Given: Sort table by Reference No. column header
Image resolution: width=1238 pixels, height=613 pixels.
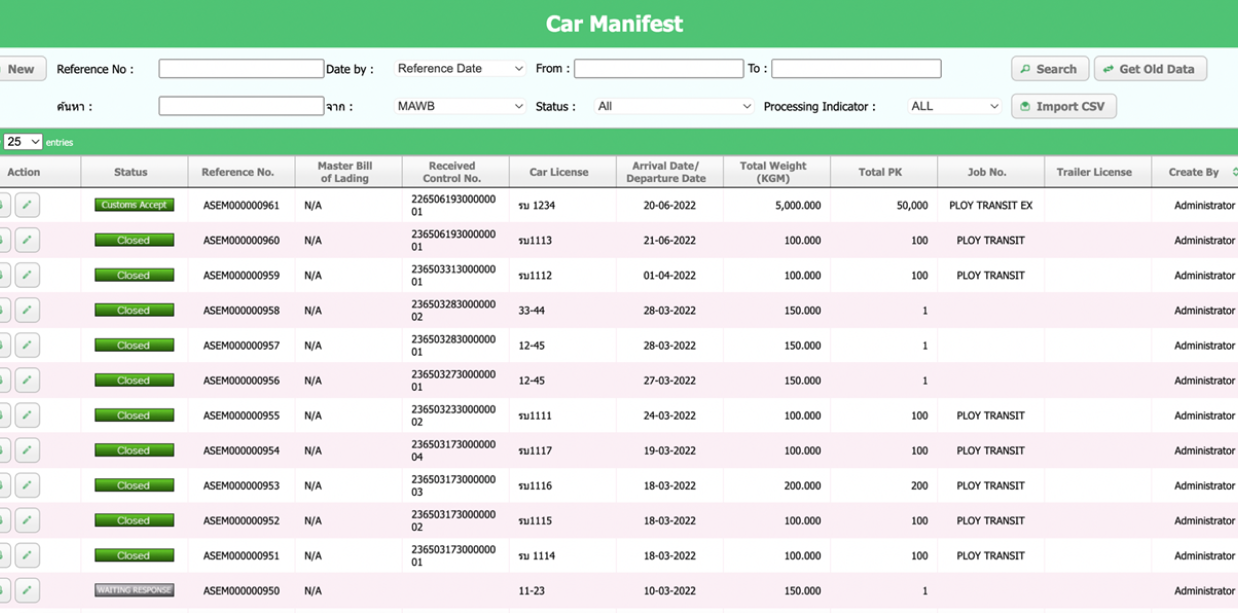Looking at the screenshot, I should [237, 172].
